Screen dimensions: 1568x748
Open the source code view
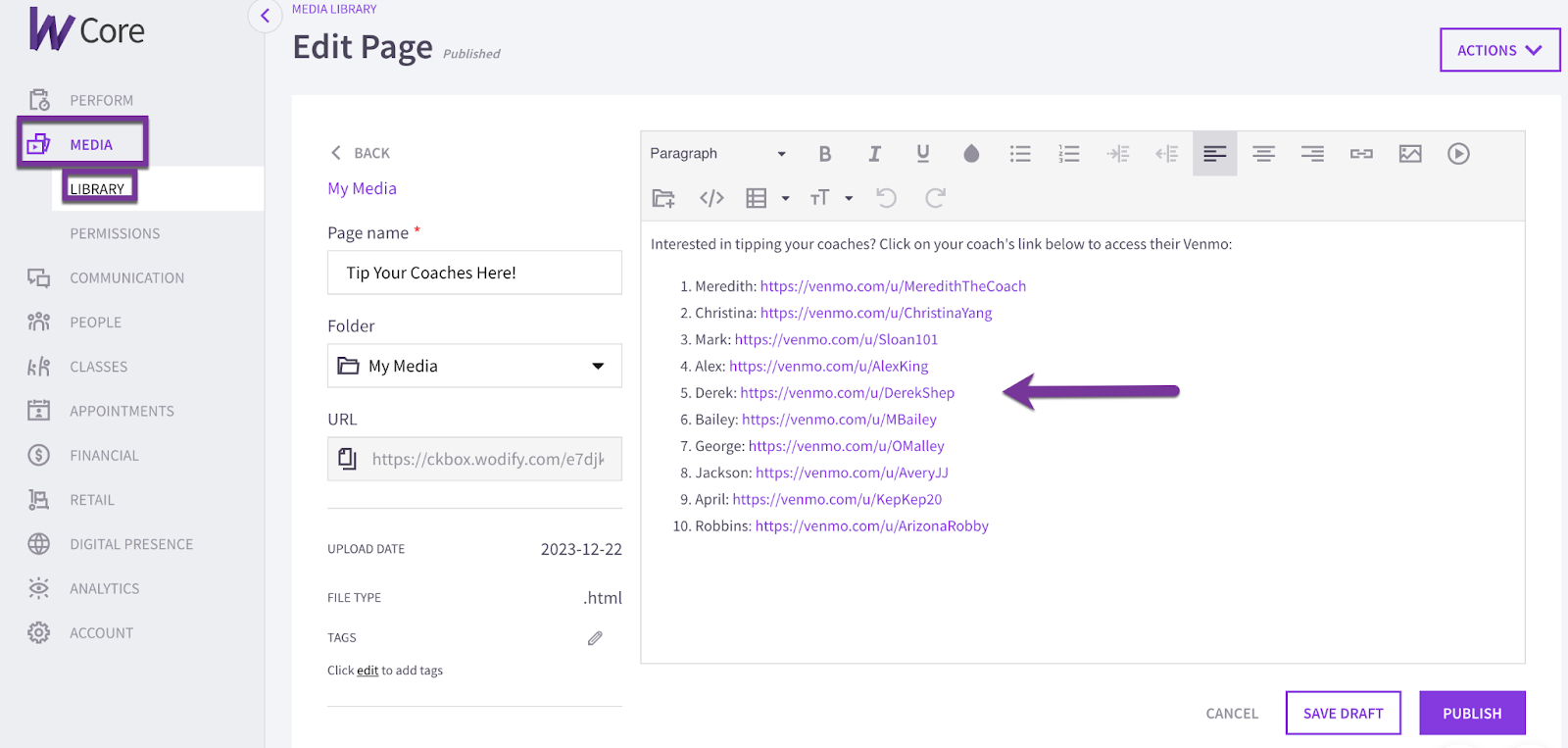(711, 198)
